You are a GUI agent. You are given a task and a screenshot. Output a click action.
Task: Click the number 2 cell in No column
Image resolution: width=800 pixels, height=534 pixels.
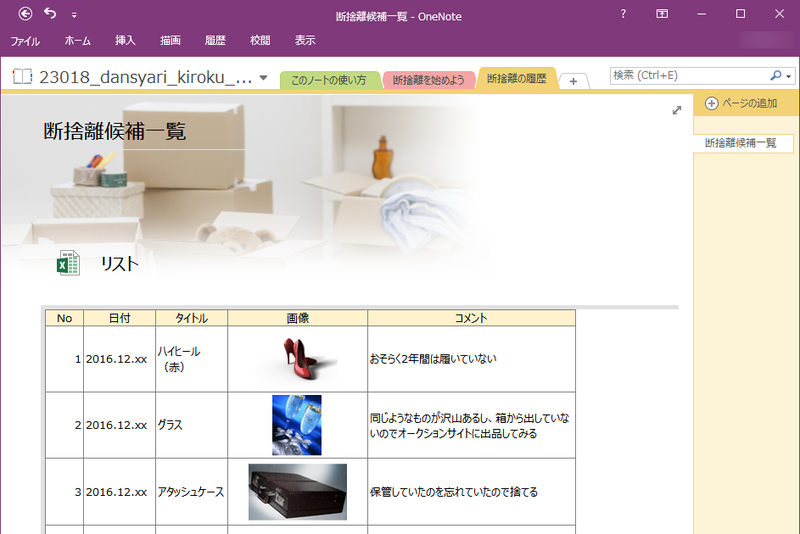(x=64, y=425)
